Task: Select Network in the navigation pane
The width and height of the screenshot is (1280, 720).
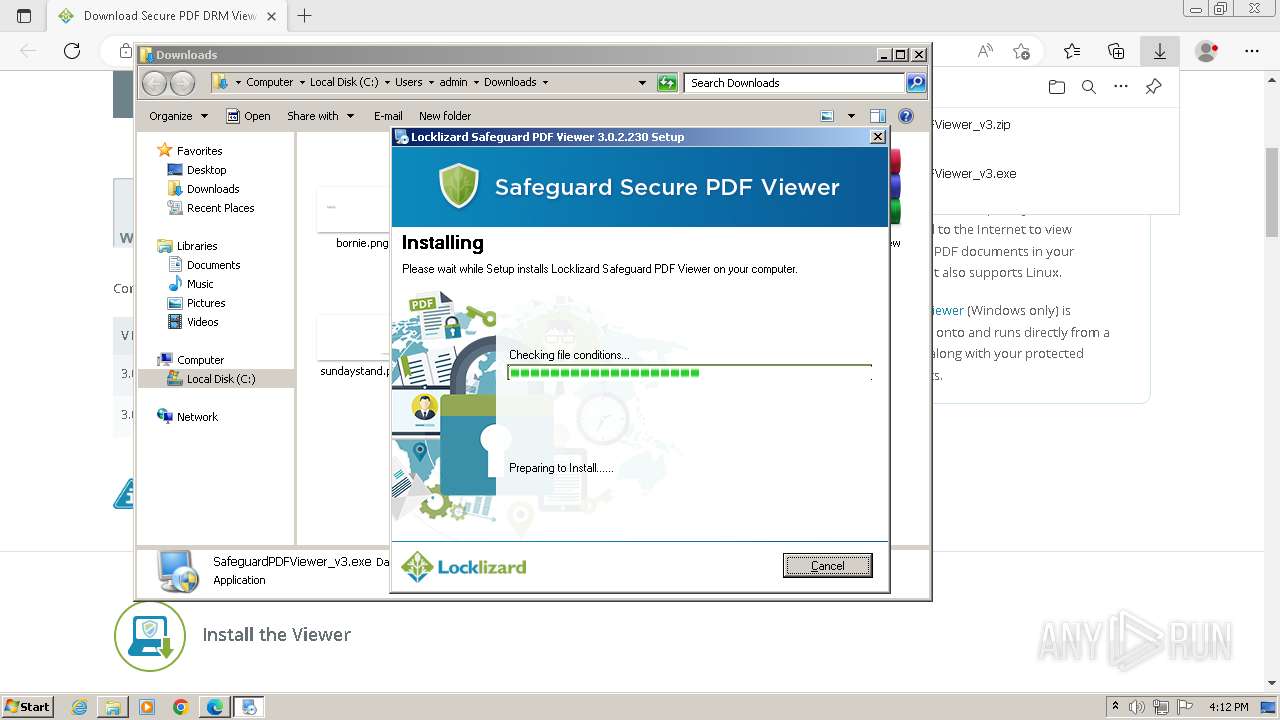Action: click(x=197, y=417)
